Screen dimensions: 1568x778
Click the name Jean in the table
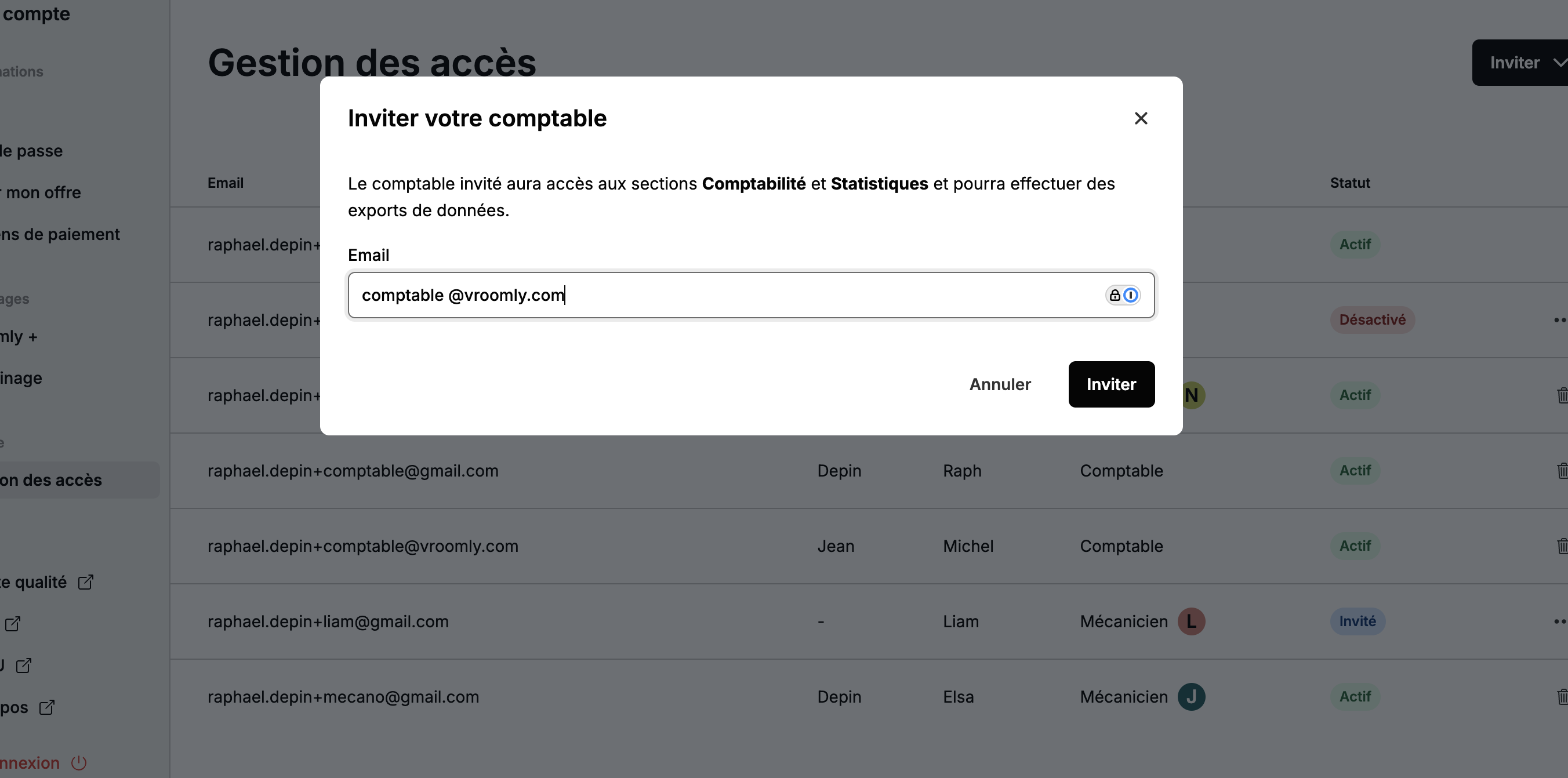[x=836, y=546]
